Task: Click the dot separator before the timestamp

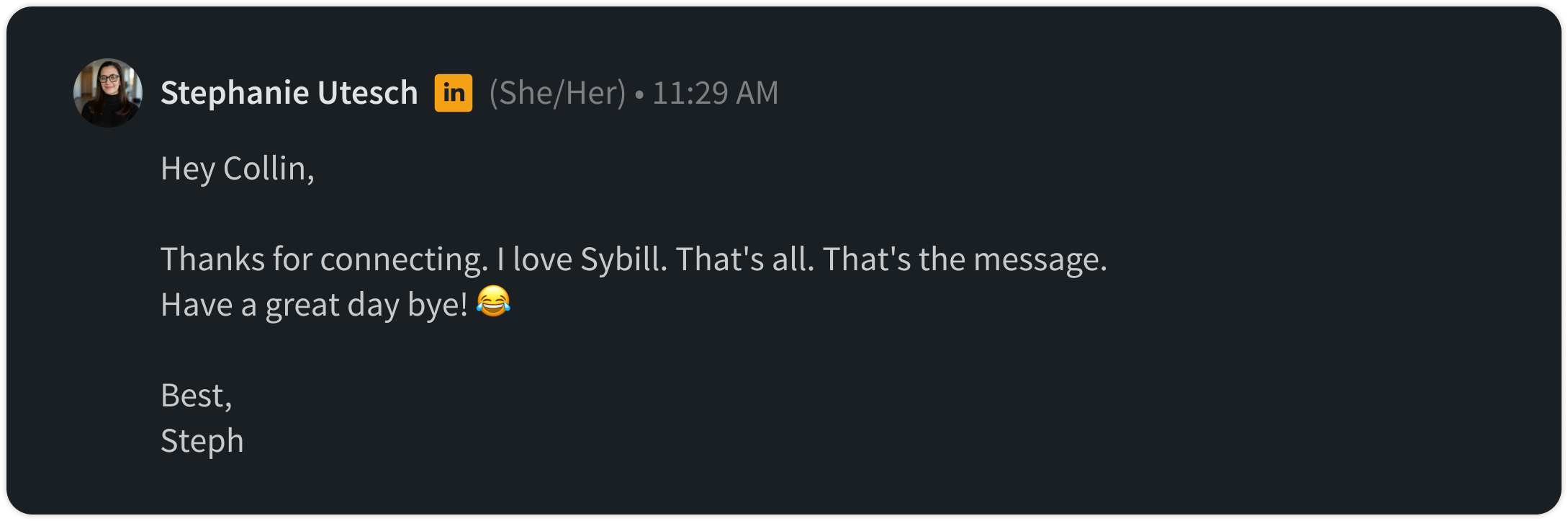Action: coord(639,94)
